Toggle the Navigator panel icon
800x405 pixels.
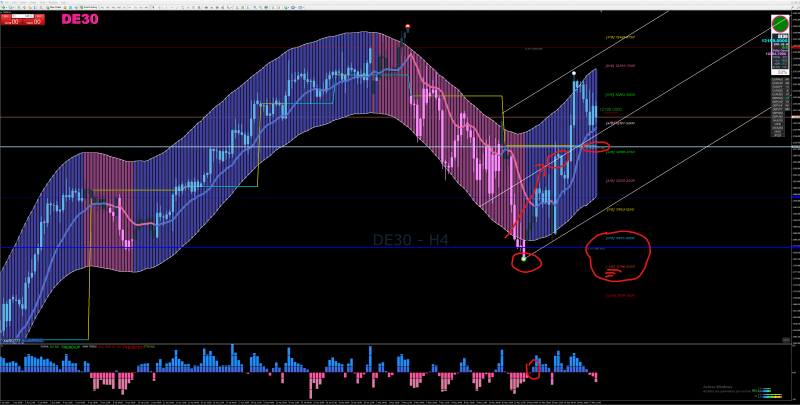click(30, 7)
